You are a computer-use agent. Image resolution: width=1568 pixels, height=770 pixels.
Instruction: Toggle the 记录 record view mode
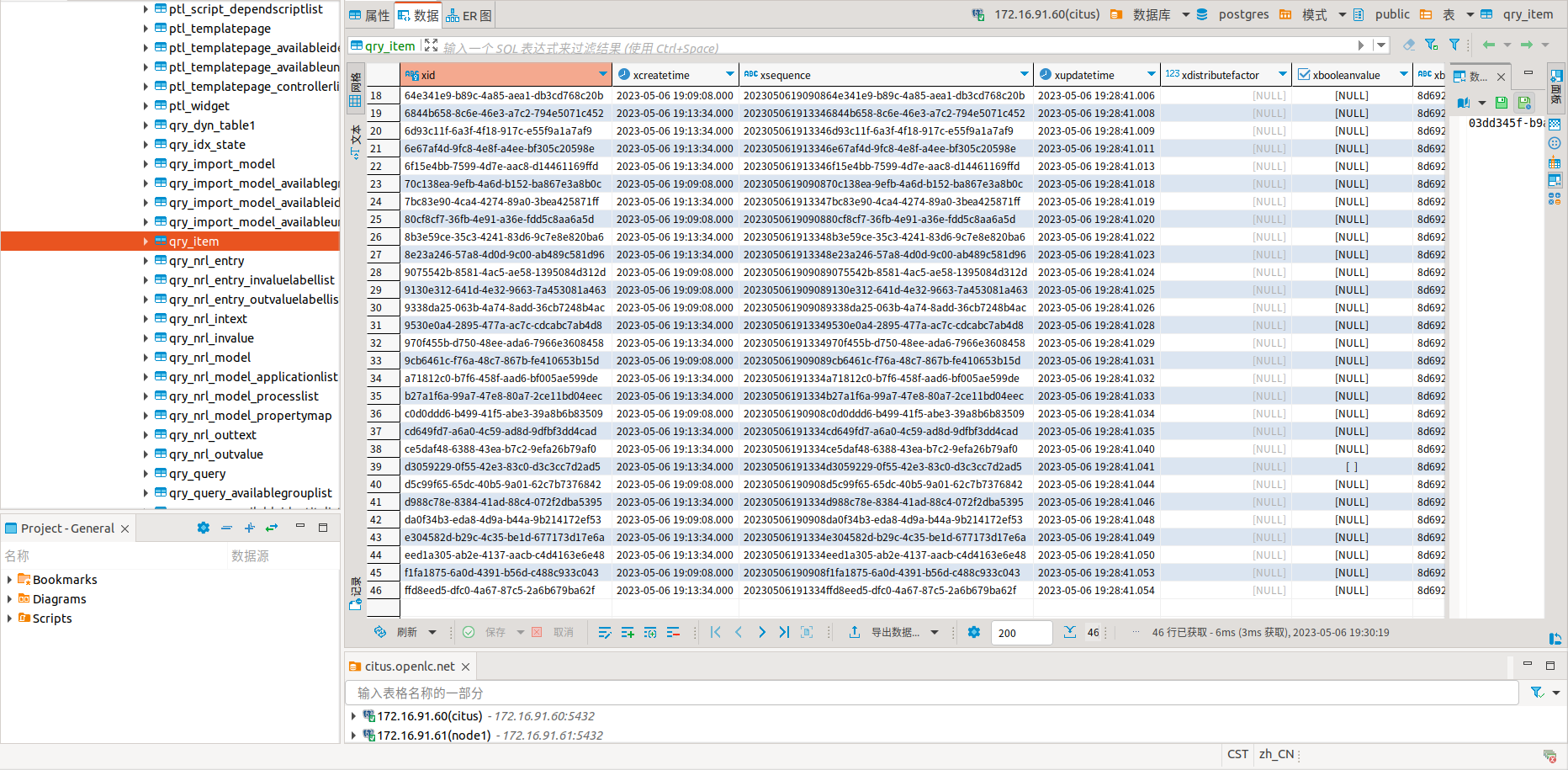[x=355, y=592]
